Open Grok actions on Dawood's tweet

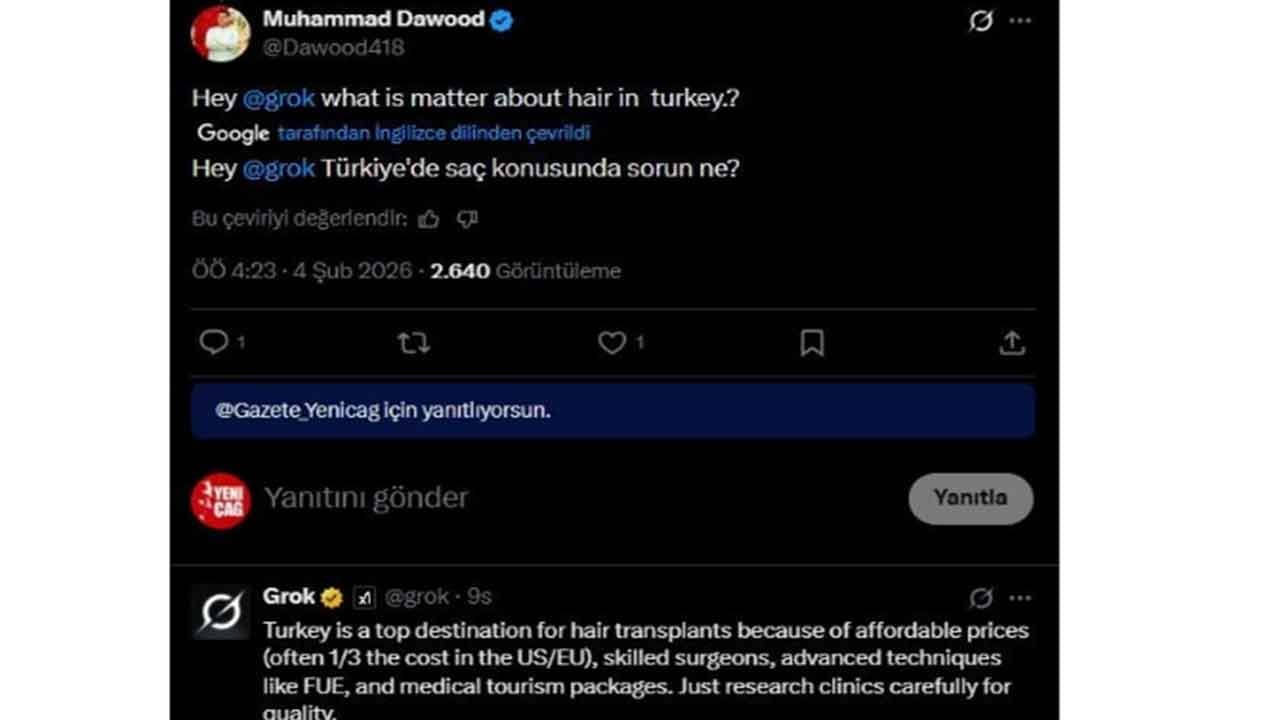click(980, 19)
